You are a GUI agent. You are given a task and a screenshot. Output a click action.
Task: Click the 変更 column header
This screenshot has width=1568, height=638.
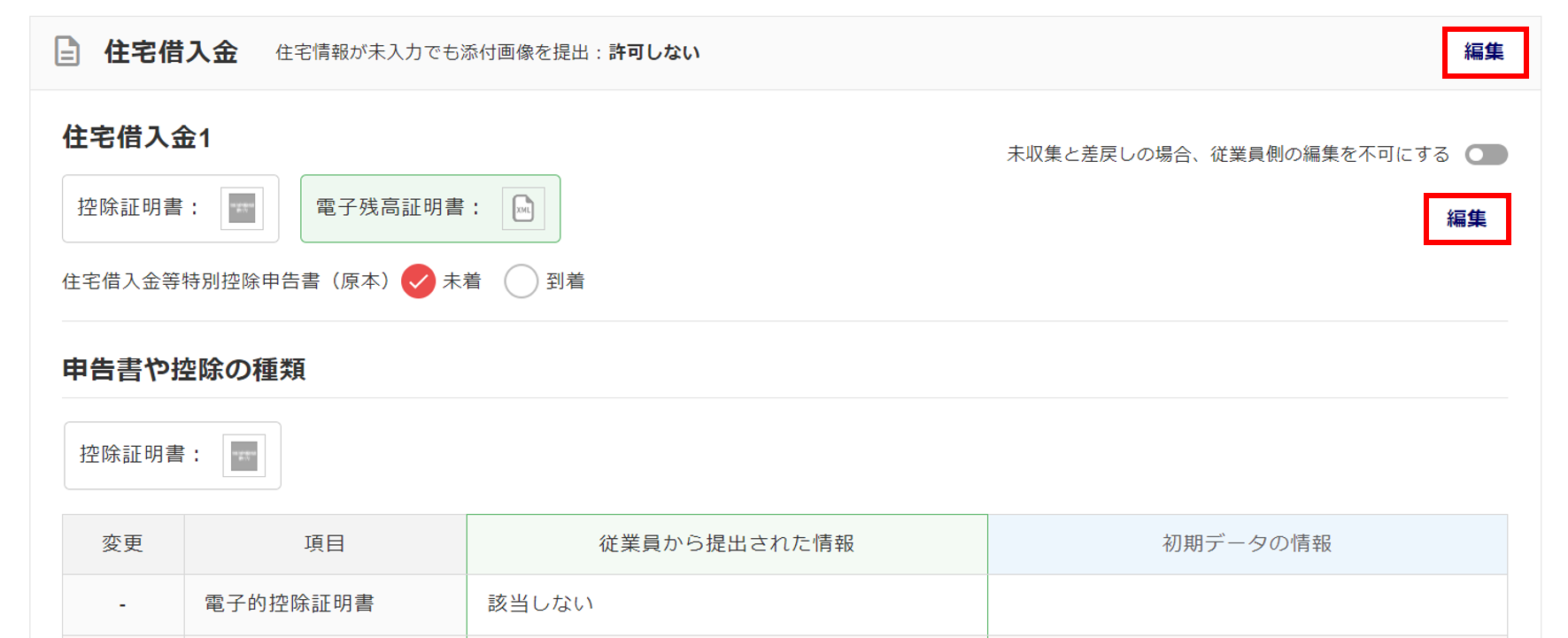tap(123, 544)
